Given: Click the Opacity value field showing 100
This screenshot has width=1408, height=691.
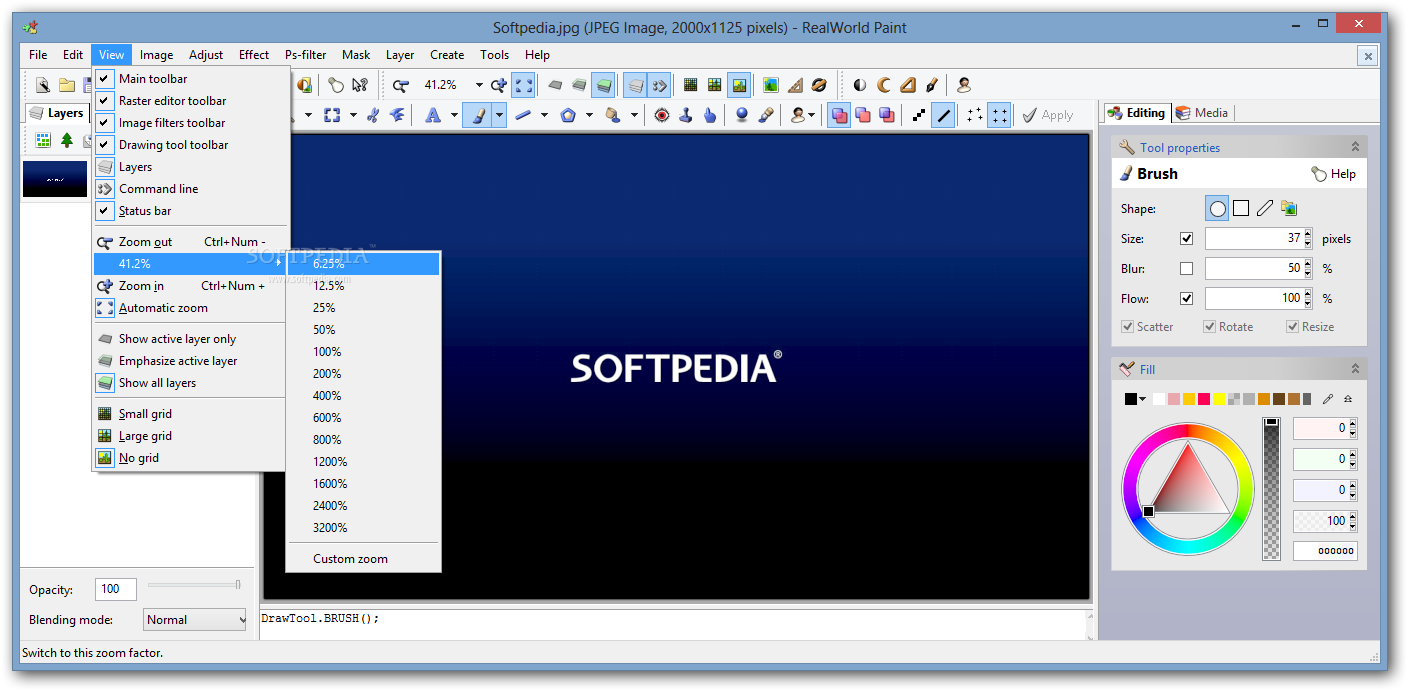Looking at the screenshot, I should [x=115, y=589].
